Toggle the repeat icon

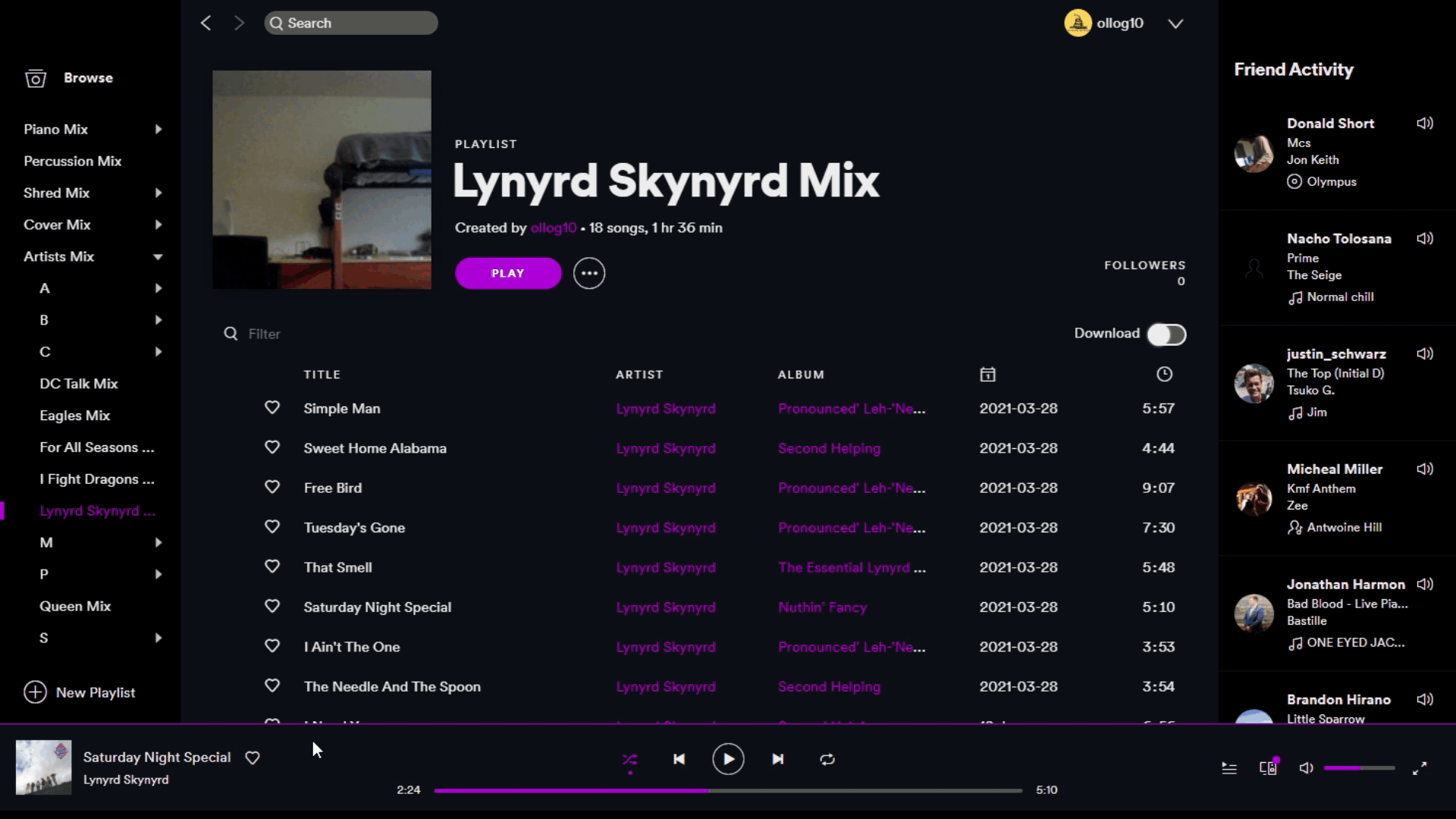[x=827, y=759]
